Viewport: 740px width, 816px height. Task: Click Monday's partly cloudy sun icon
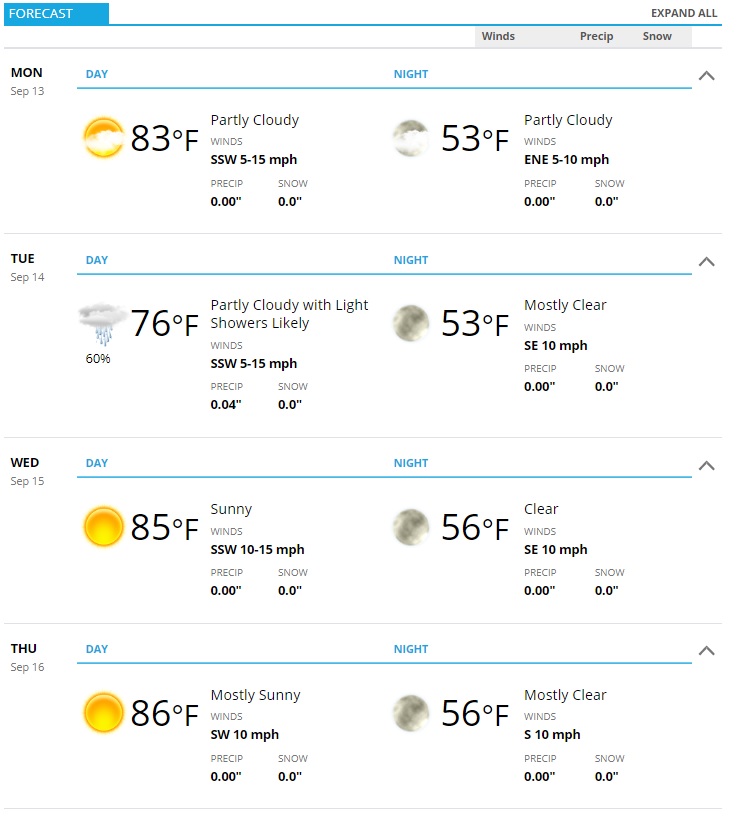coord(104,138)
